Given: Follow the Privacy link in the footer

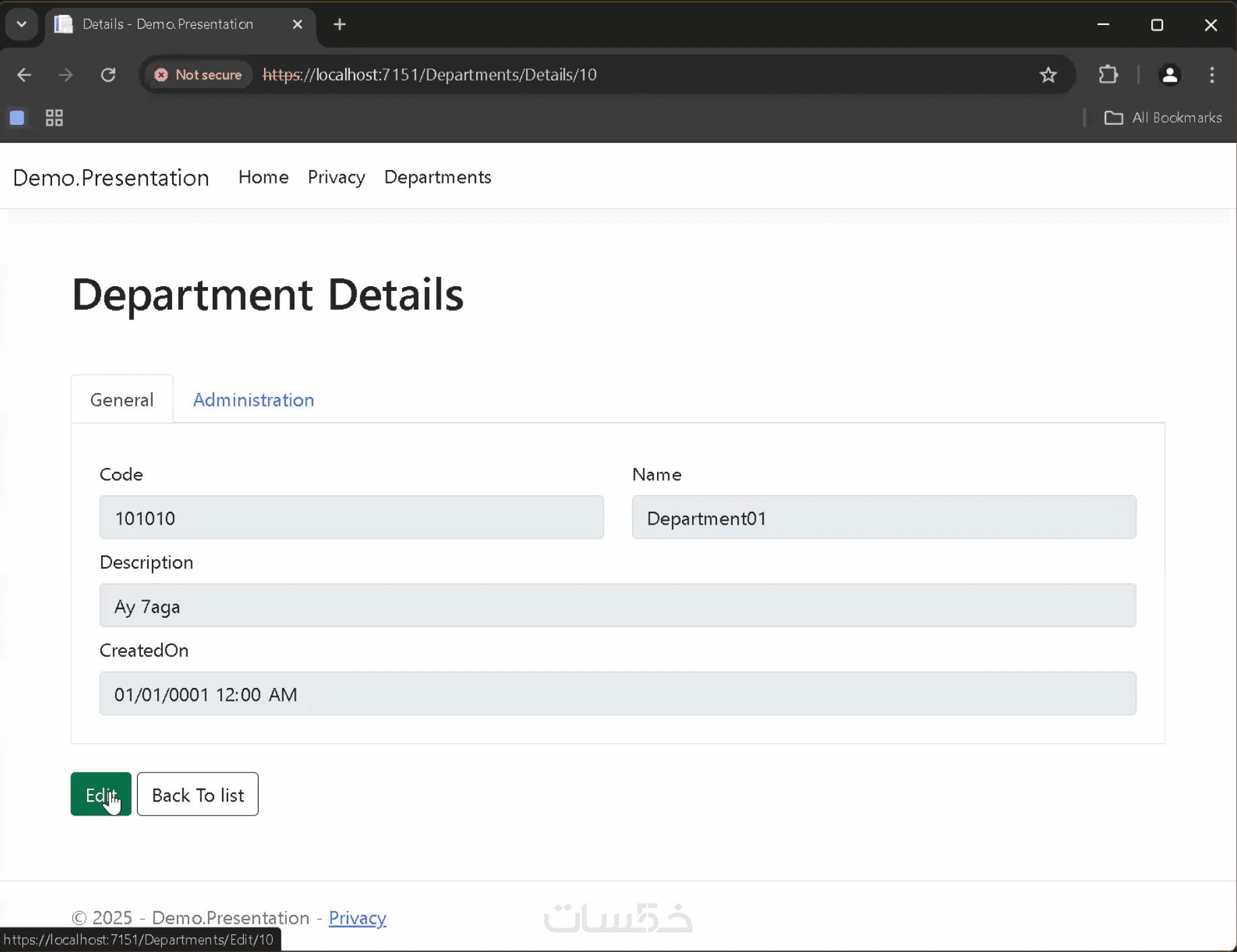Looking at the screenshot, I should [x=357, y=918].
